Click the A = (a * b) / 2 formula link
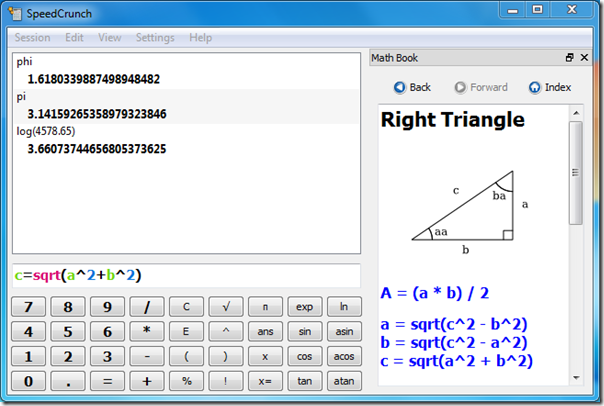The image size is (604, 406). 435,293
